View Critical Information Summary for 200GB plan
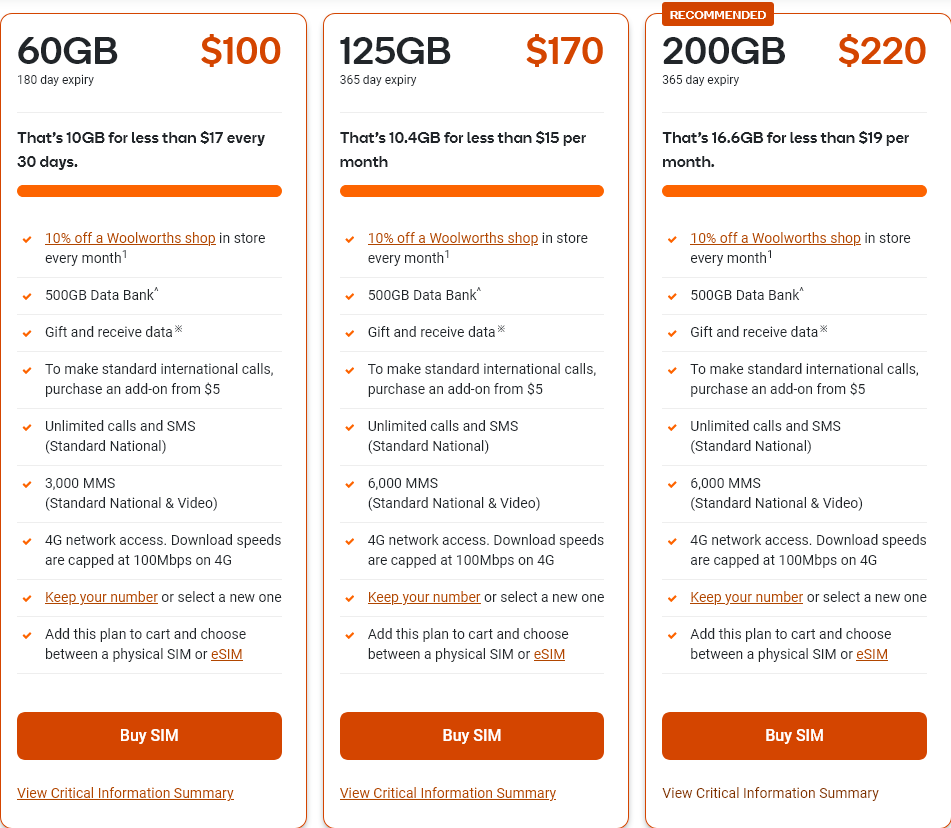 click(770, 793)
